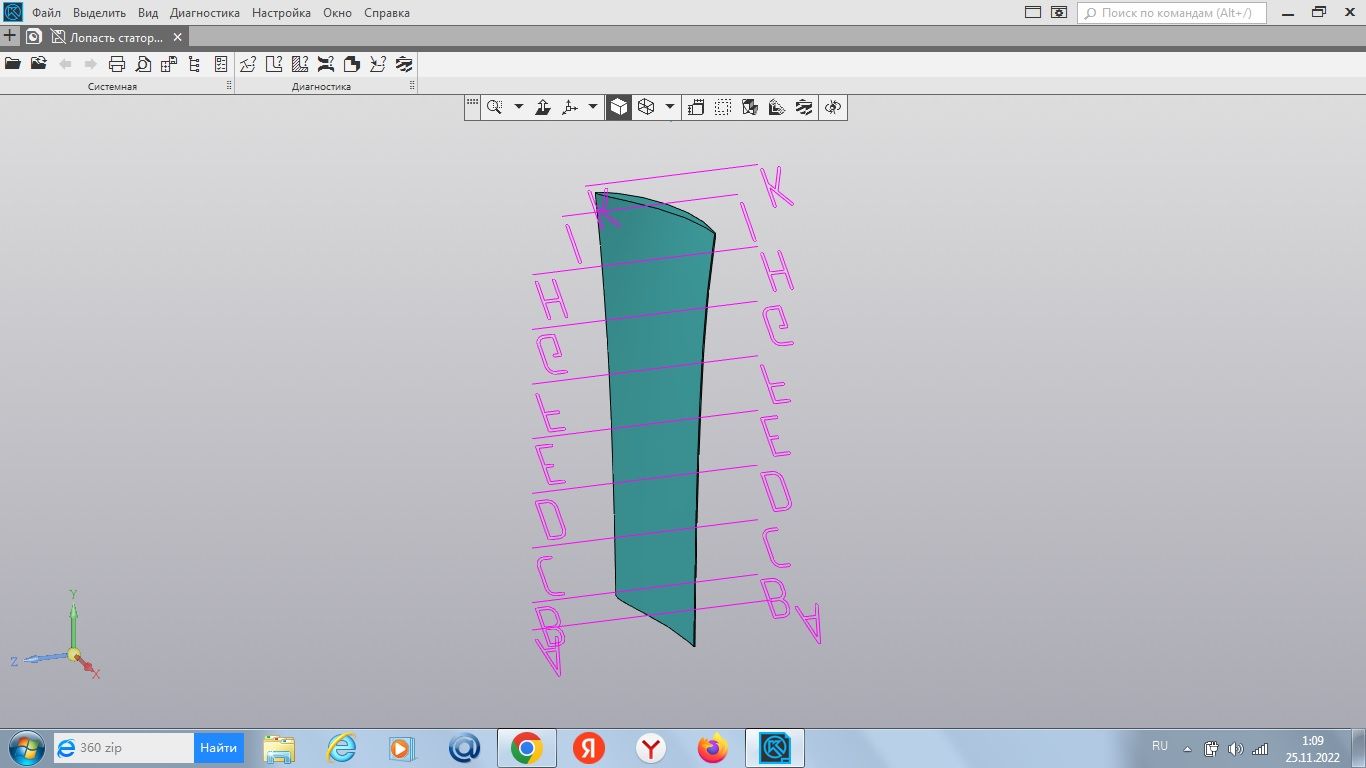
Task: Toggle dashed rectangle hidden-objects button
Action: tap(723, 107)
